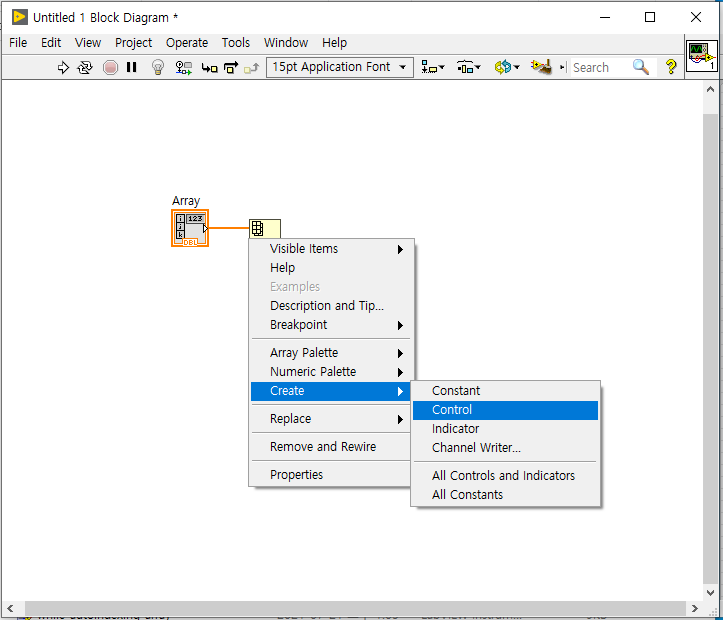Open the Help menu in the menu bar
The width and height of the screenshot is (723, 620).
click(334, 43)
